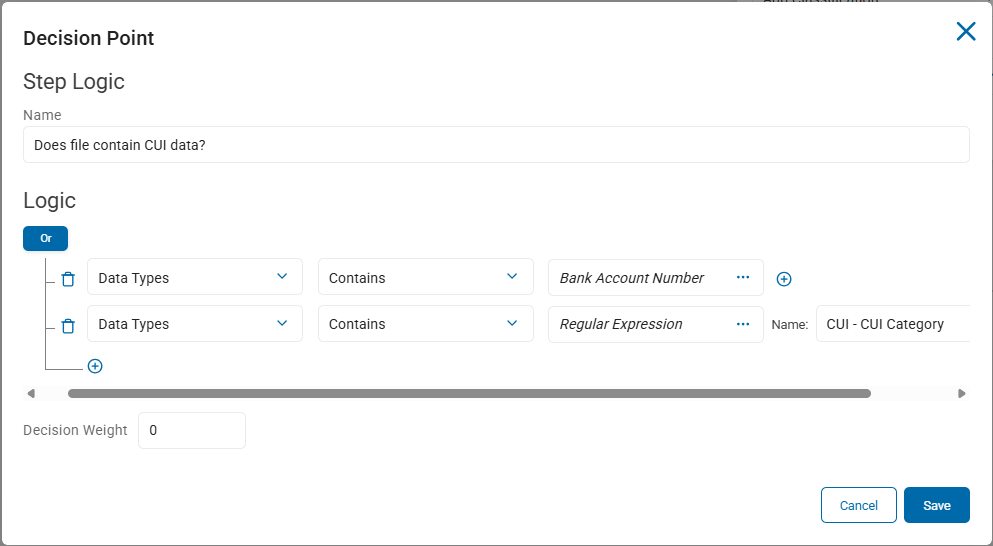993x546 pixels.
Task: Open ellipsis menu for Regular Expression
Action: point(743,324)
